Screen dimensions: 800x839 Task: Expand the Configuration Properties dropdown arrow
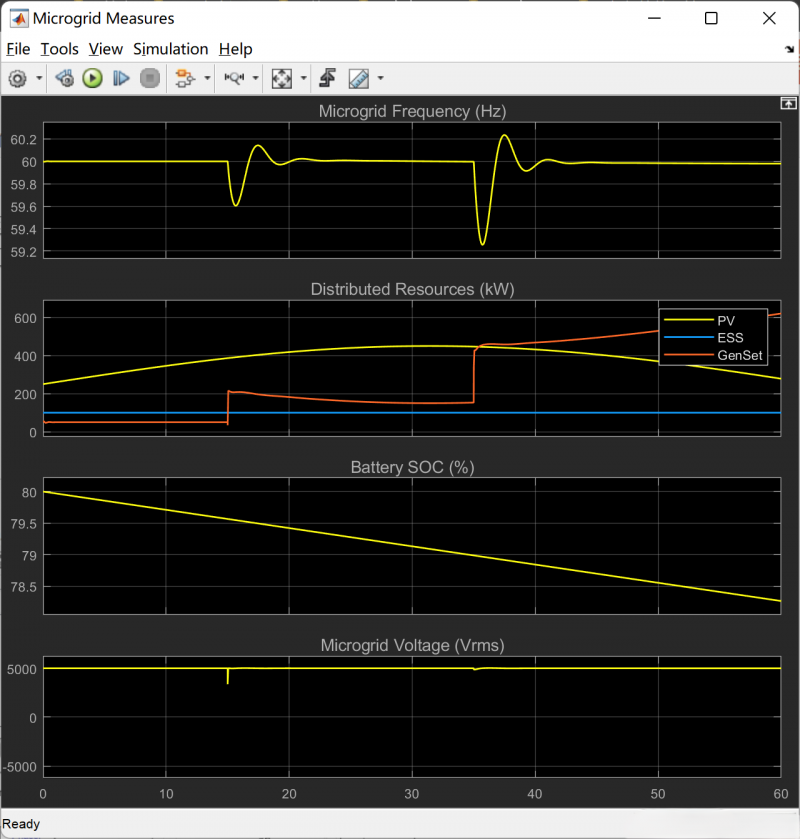tap(39, 78)
